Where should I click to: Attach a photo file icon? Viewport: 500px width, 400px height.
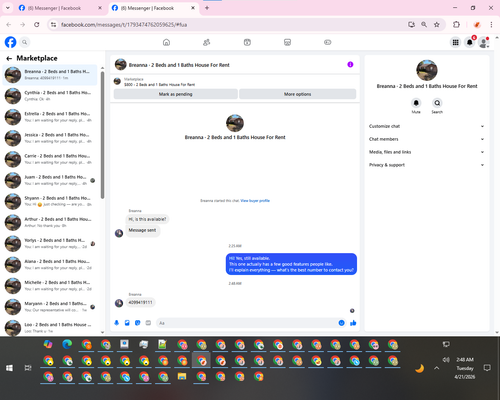(127, 323)
